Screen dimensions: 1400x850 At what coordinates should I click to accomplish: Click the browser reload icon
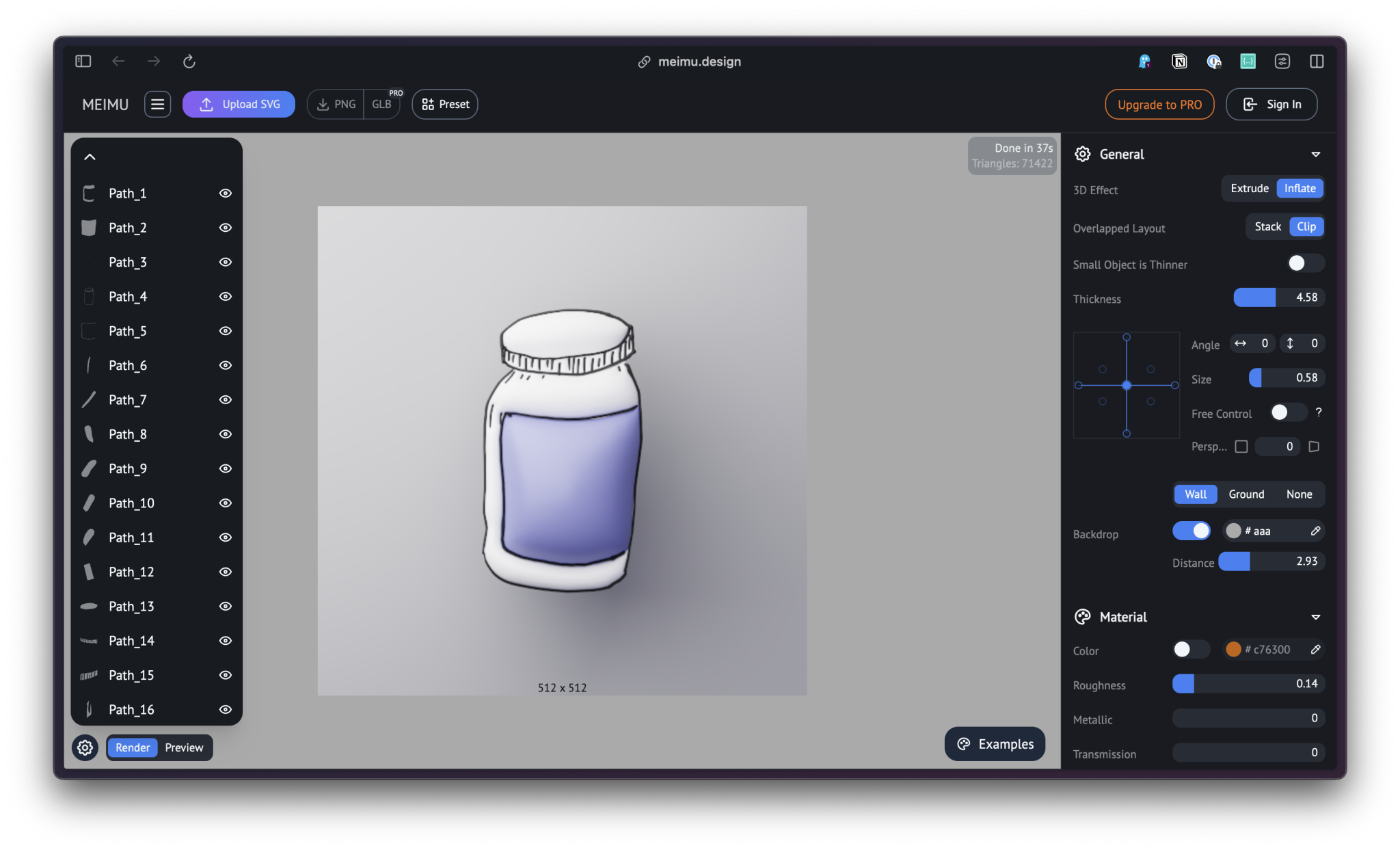pos(189,62)
